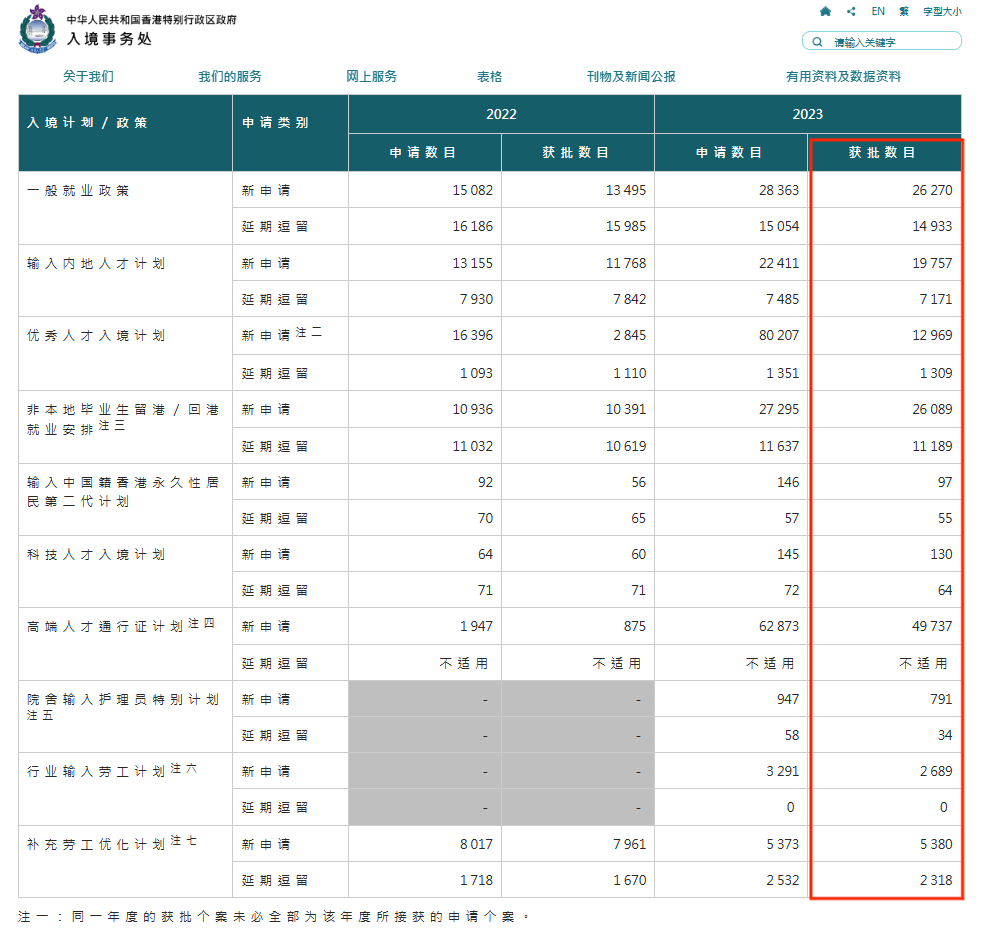The image size is (981, 932).
Task: Click the 入境事务处 site title
Action: (x=109, y=39)
